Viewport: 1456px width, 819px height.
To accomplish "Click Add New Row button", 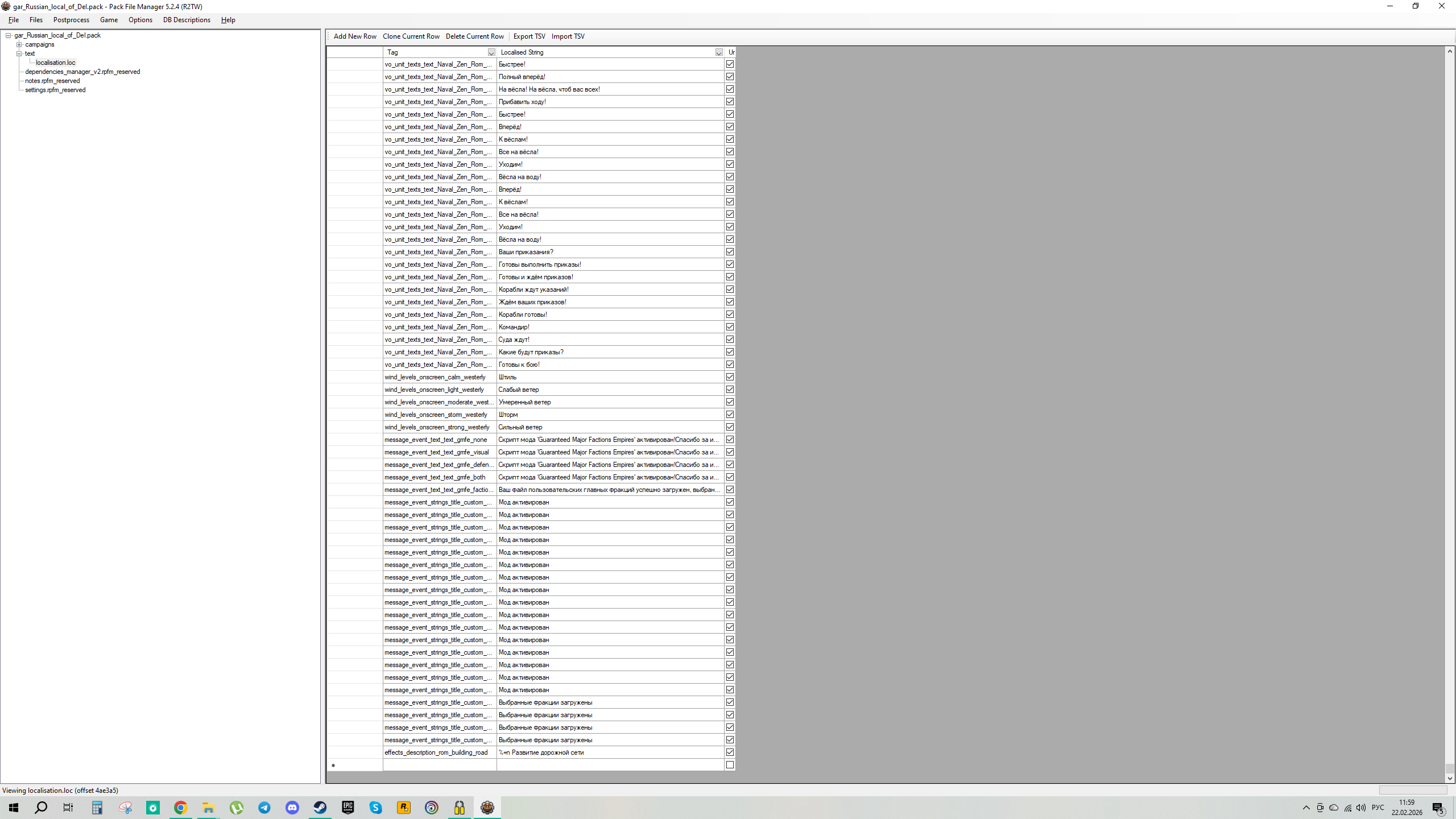I will coord(355,36).
